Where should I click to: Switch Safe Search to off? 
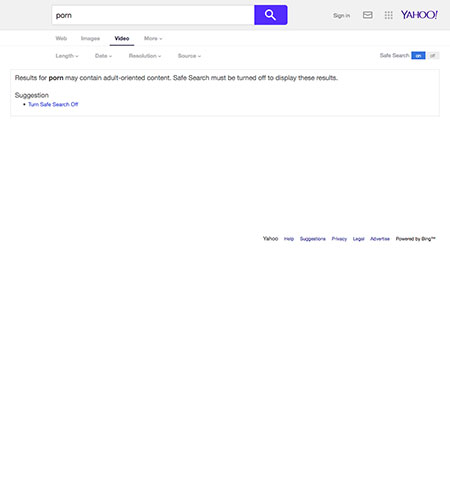[432, 56]
